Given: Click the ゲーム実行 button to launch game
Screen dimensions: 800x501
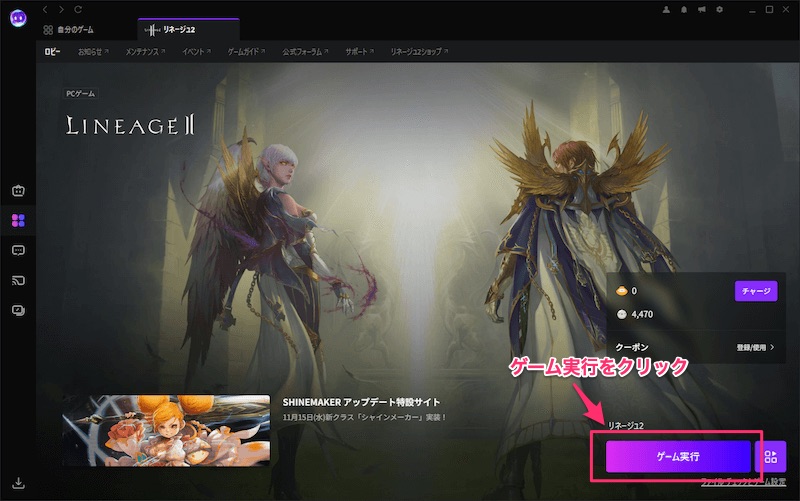Looking at the screenshot, I should click(x=678, y=457).
